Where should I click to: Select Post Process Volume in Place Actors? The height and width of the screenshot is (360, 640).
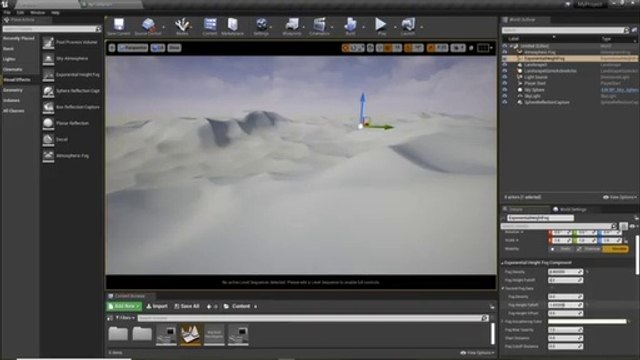[71, 42]
